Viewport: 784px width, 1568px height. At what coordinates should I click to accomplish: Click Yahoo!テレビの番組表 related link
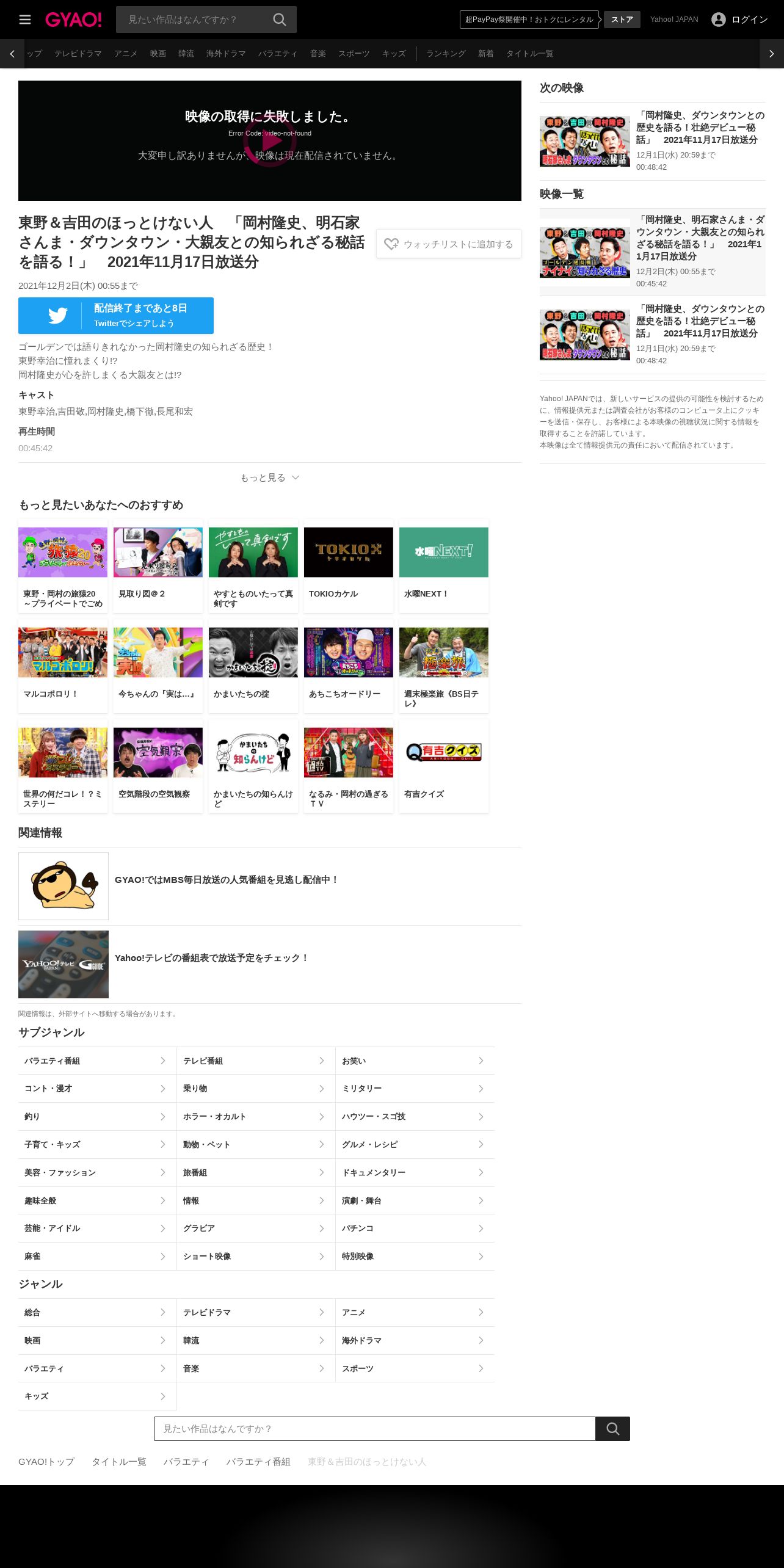[x=211, y=958]
